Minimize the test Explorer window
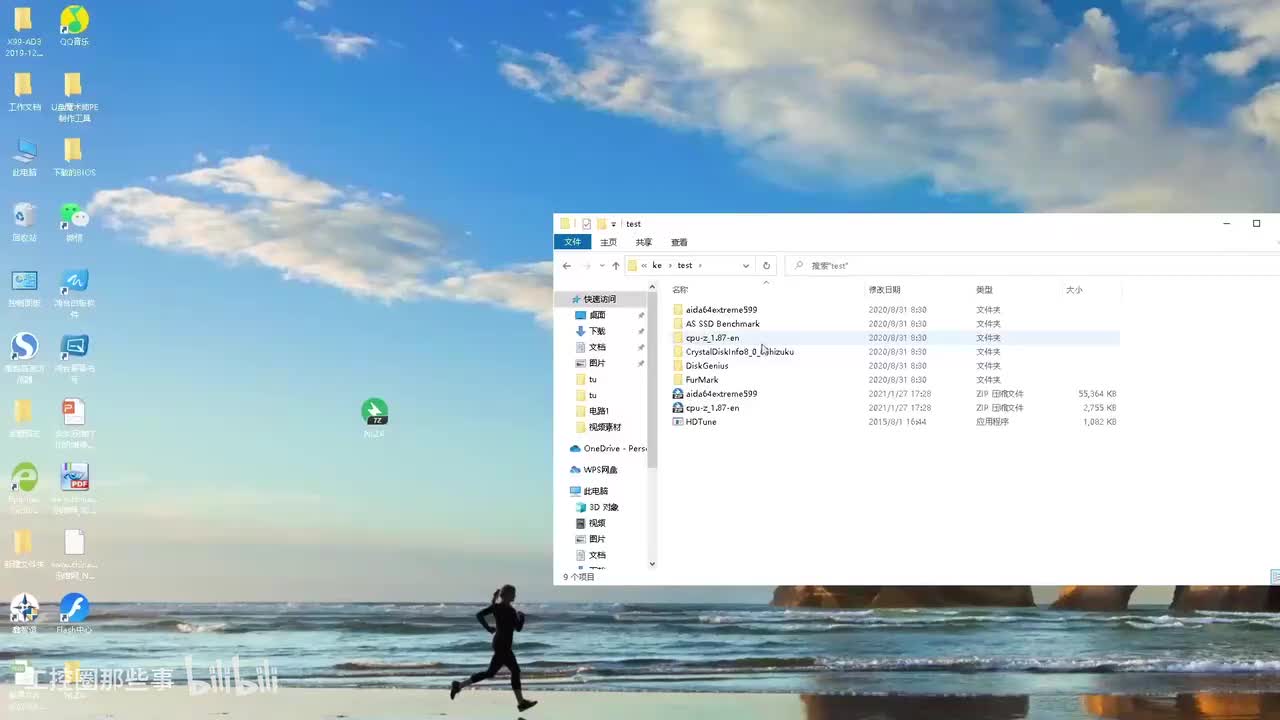The height and width of the screenshot is (720, 1280). (1226, 224)
